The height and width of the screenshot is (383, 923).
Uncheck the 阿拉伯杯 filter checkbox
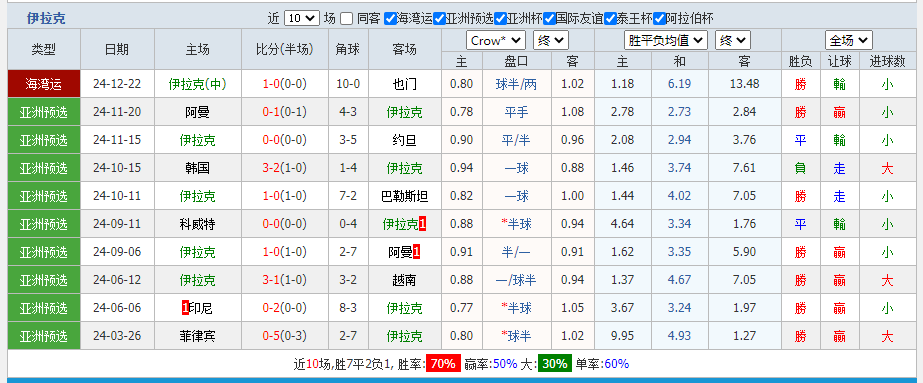pos(659,18)
